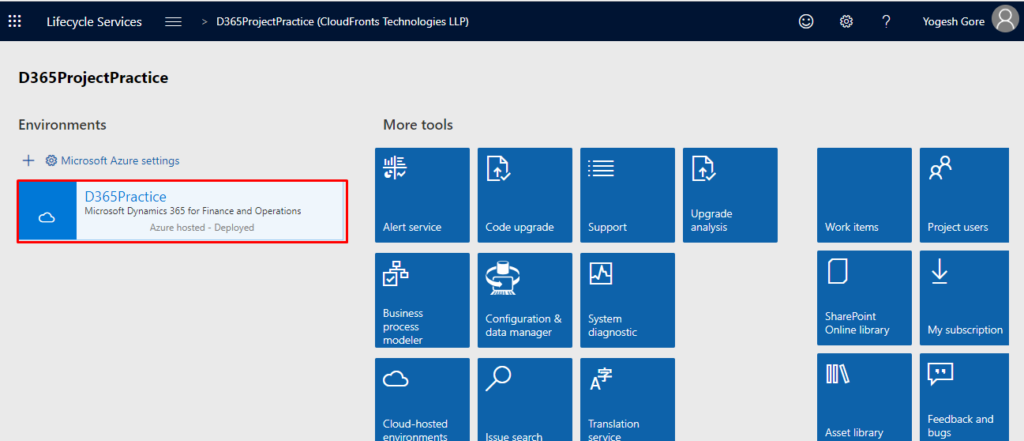
Task: Click D365ProjectPractice breadcrumb in header
Action: pos(343,22)
